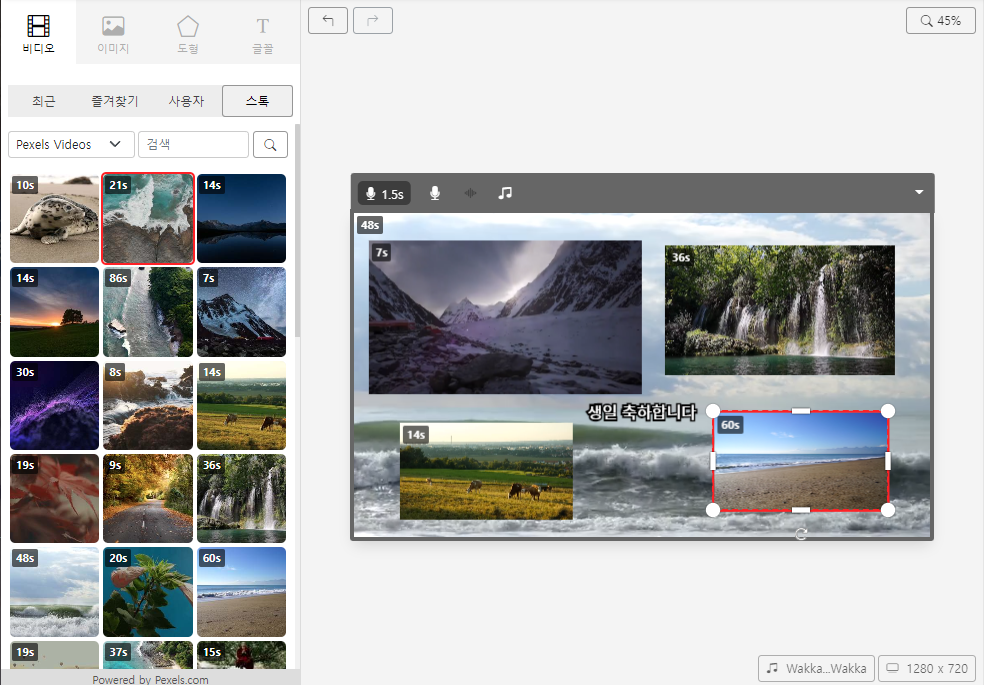Image resolution: width=984 pixels, height=685 pixels.
Task: Select the 10s seal video thumbnail
Action: [x=55, y=218]
